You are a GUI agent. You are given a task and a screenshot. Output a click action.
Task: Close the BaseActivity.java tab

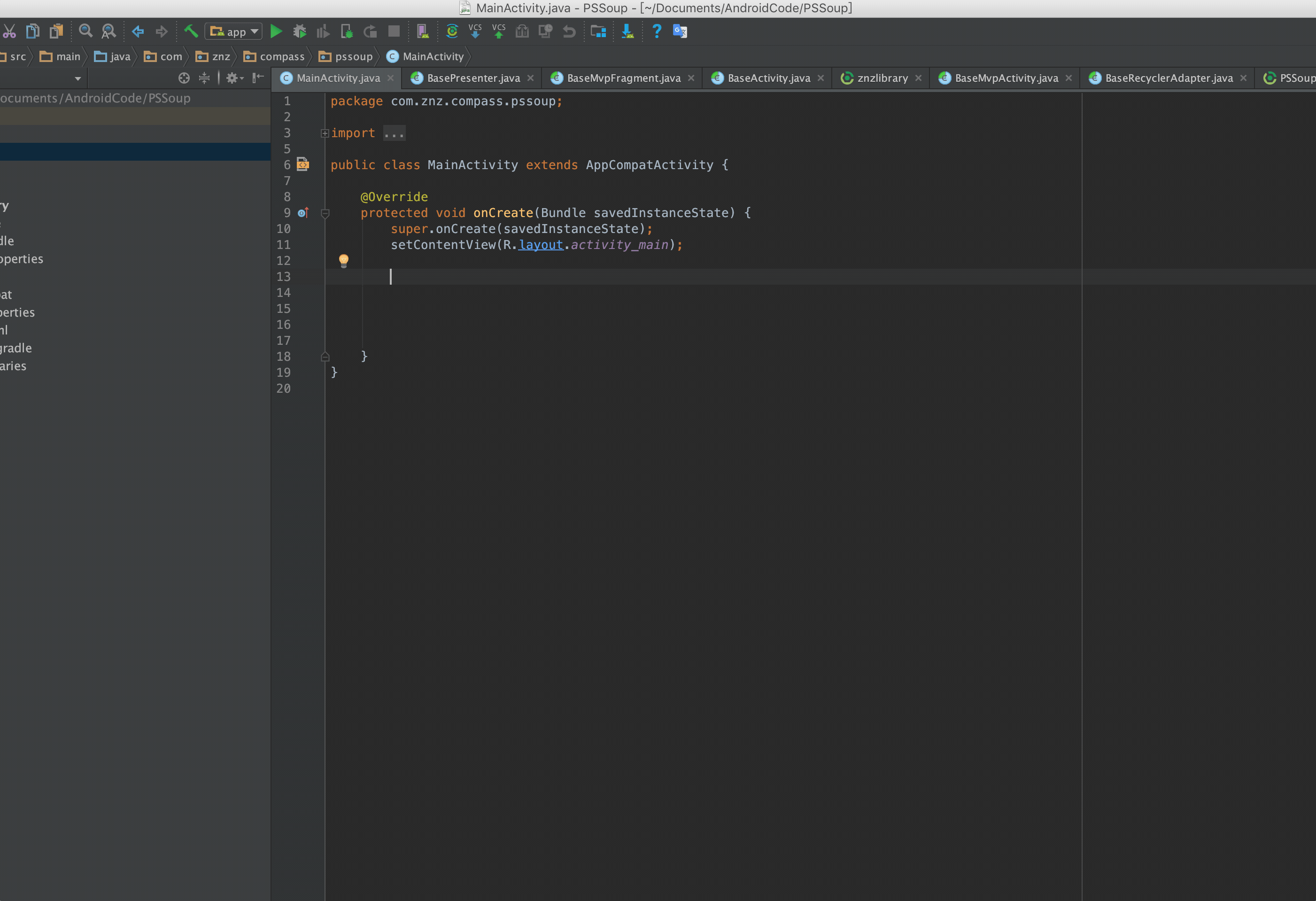coord(821,78)
